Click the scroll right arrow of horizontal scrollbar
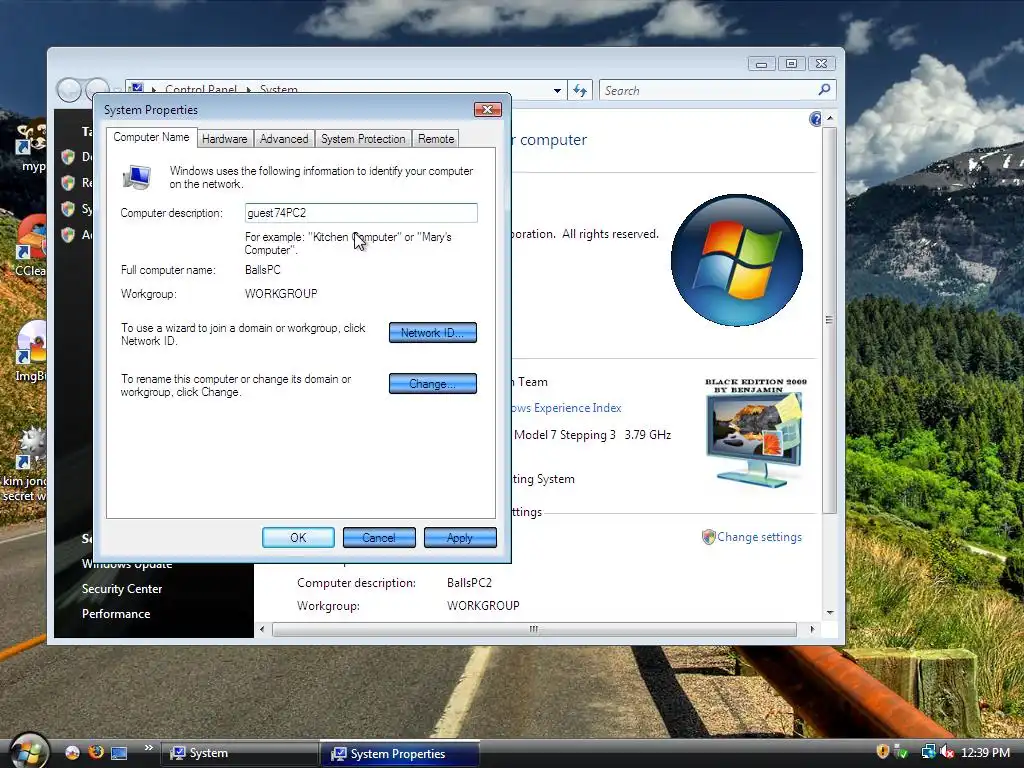1024x768 pixels. 812,629
